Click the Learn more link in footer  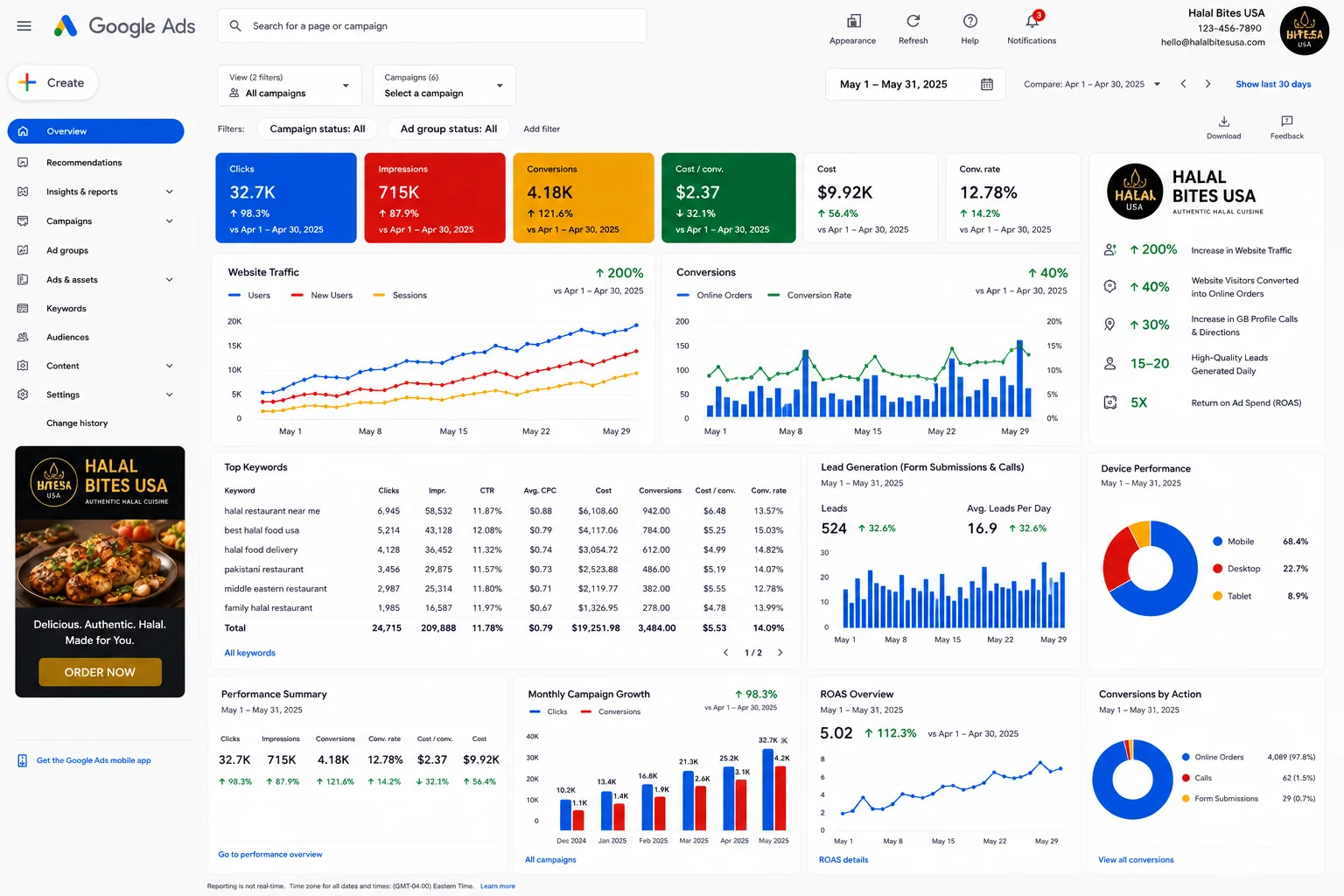point(497,886)
